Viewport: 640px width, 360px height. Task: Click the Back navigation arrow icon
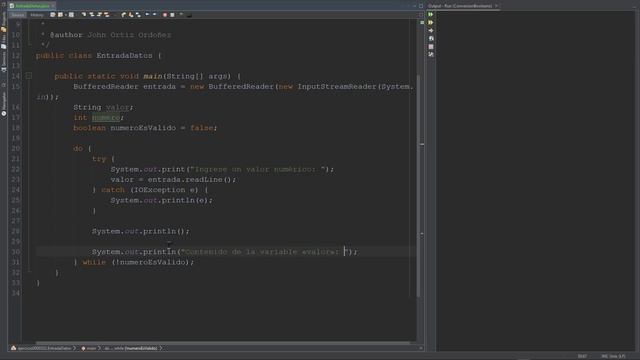pyautogui.click(x=60, y=15)
